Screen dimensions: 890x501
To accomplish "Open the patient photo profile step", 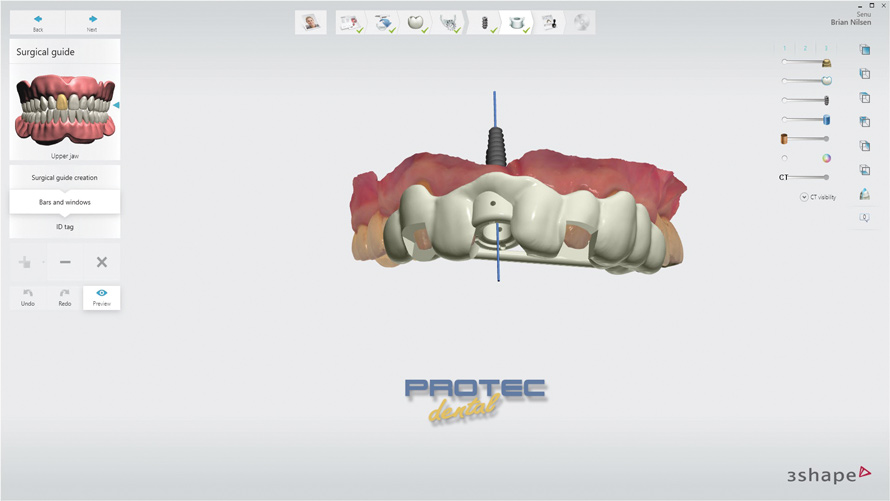I will [311, 22].
